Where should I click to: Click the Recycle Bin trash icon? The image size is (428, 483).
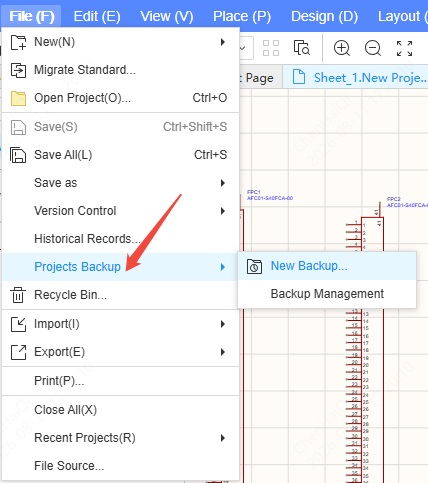click(x=18, y=295)
